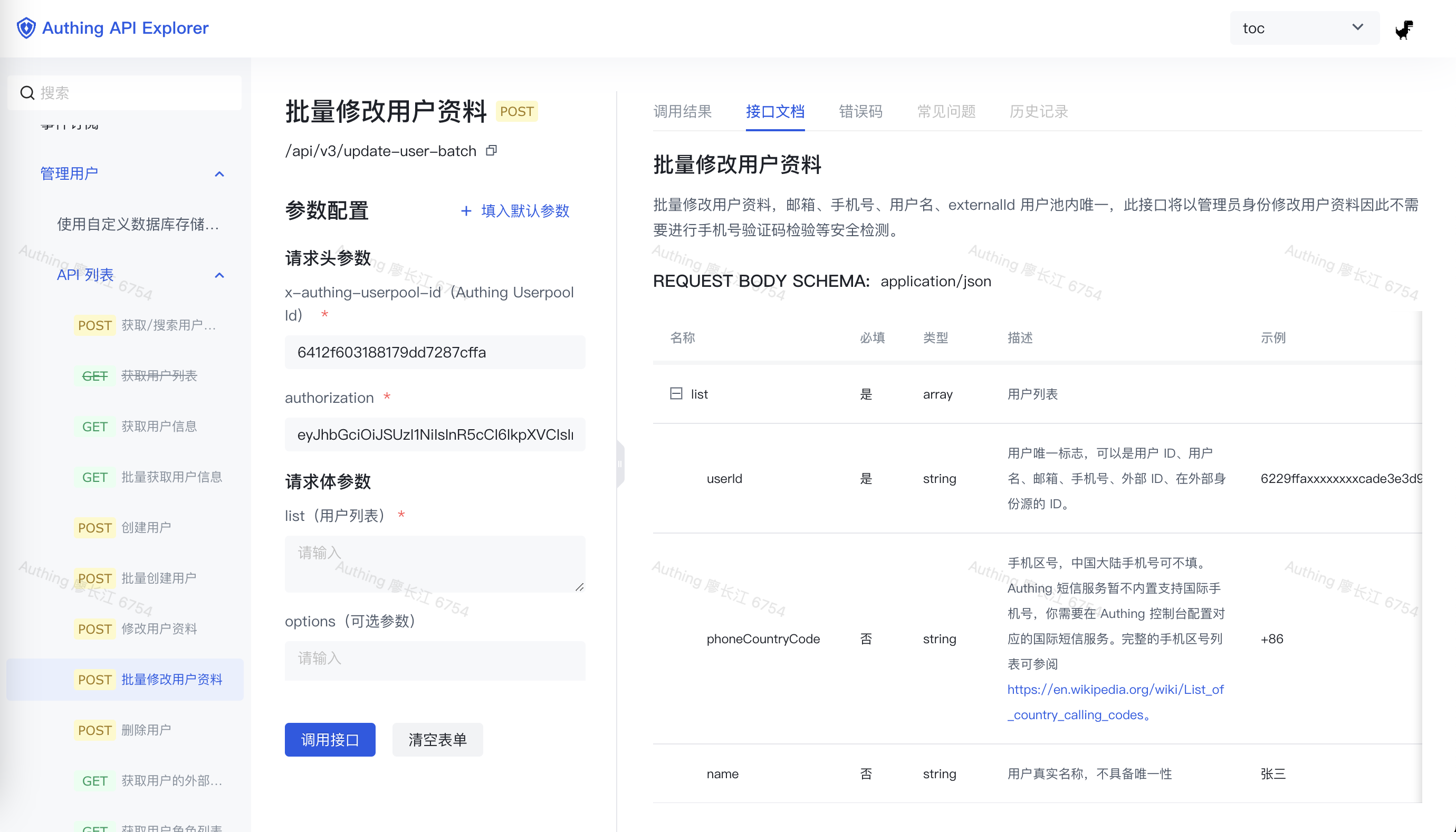
Task: Select POST 创建用户 in the API list
Action: (x=146, y=527)
